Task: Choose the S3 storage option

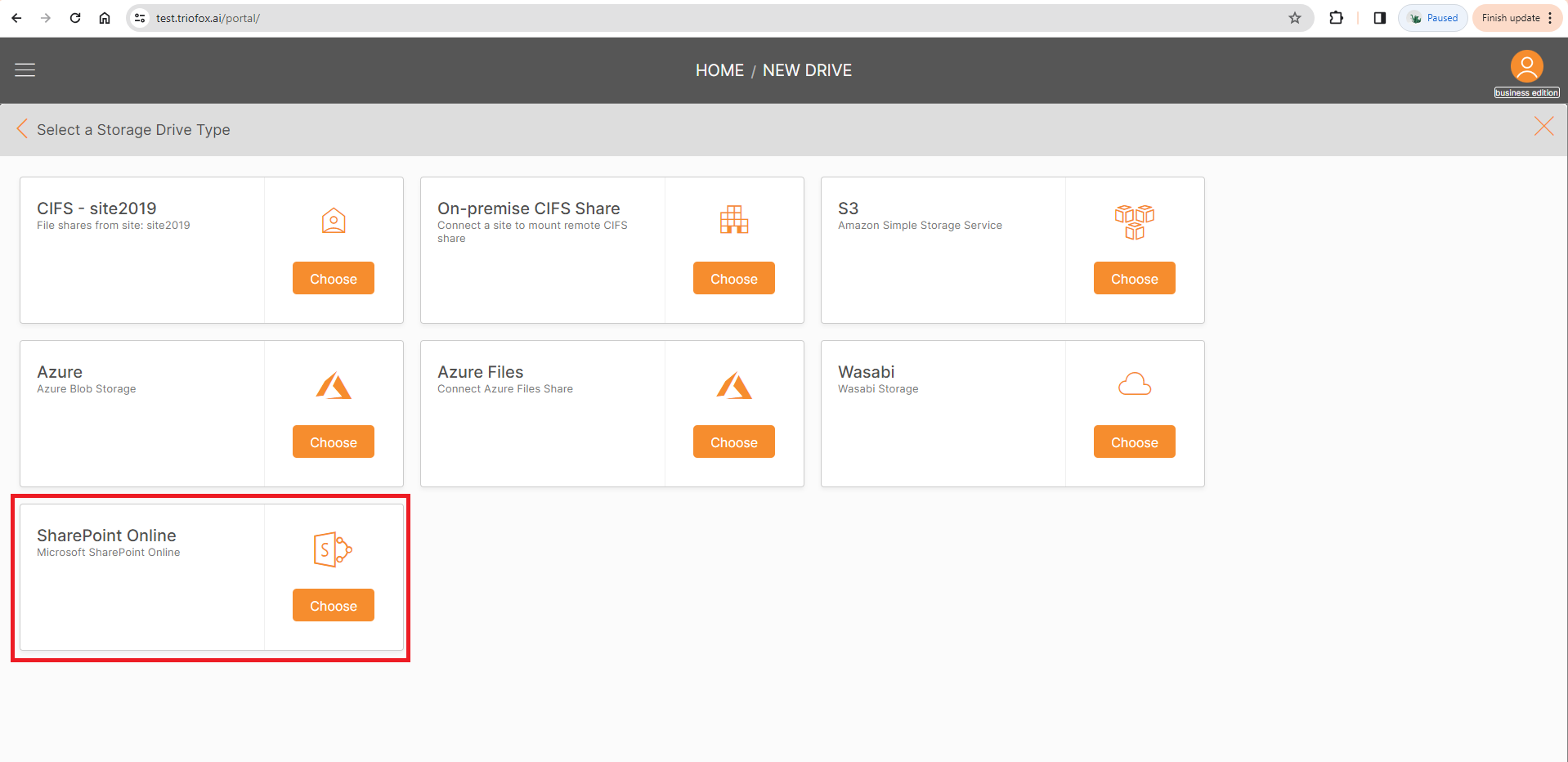Action: click(x=1135, y=278)
